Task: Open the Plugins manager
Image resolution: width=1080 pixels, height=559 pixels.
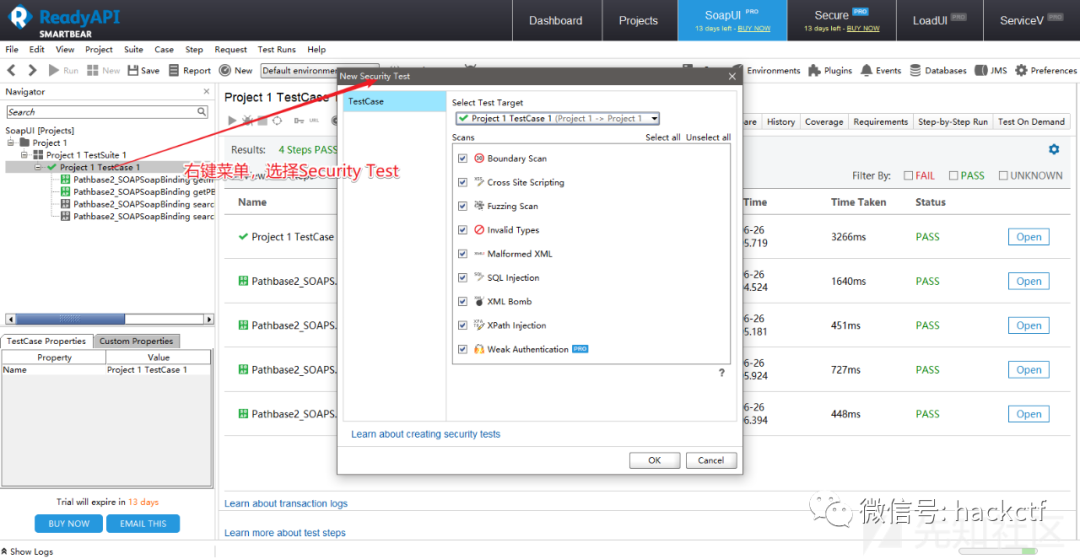Action: [x=829, y=70]
